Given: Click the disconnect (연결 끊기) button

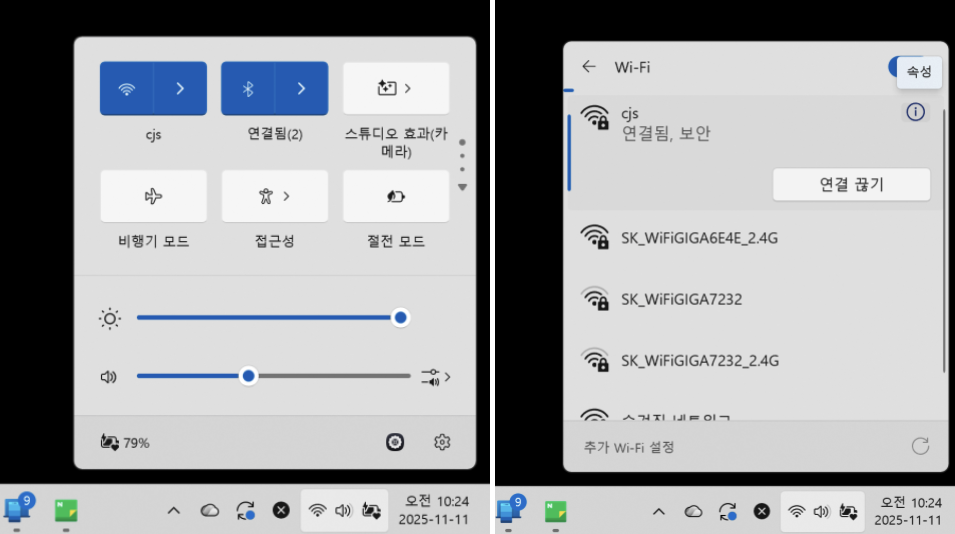Looking at the screenshot, I should (x=851, y=184).
